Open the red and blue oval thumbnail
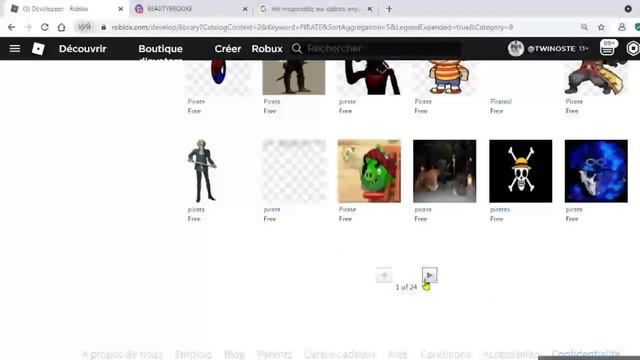The width and height of the screenshot is (640, 360). point(218,78)
